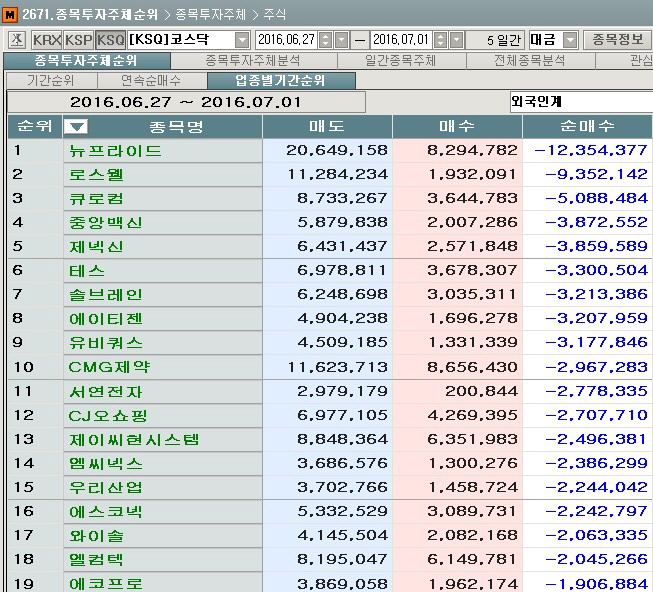Click net value -2,045,266 for 엘컴텍
This screenshot has height=592, width=653.
(596, 560)
